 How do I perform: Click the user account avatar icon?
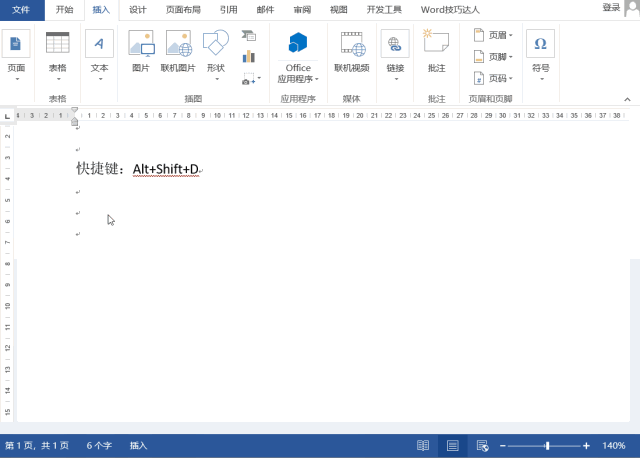tap(632, 8)
